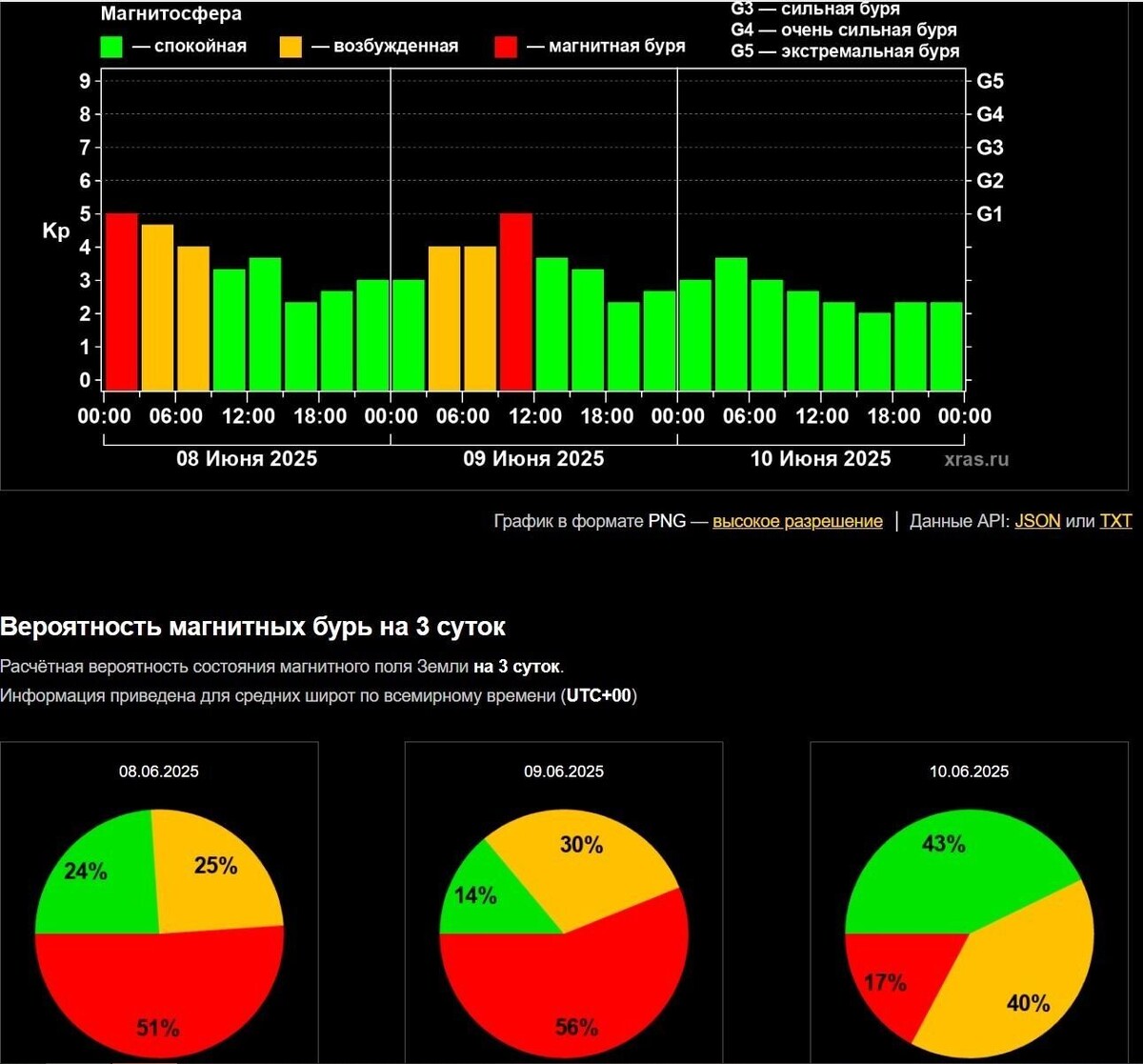Open the JSON API data link
The height and width of the screenshot is (1064, 1143).
[1037, 521]
